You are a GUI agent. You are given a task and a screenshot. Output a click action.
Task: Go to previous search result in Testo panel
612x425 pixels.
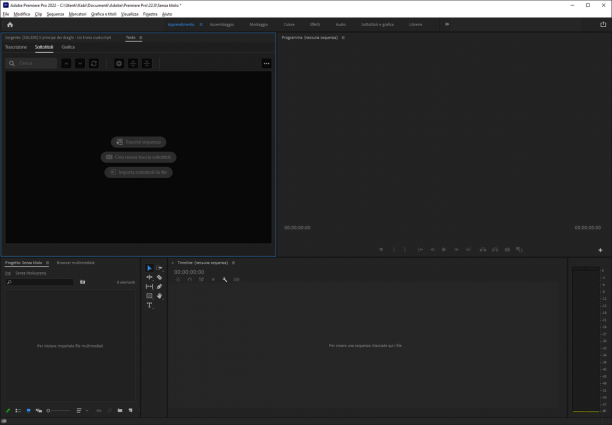66,63
